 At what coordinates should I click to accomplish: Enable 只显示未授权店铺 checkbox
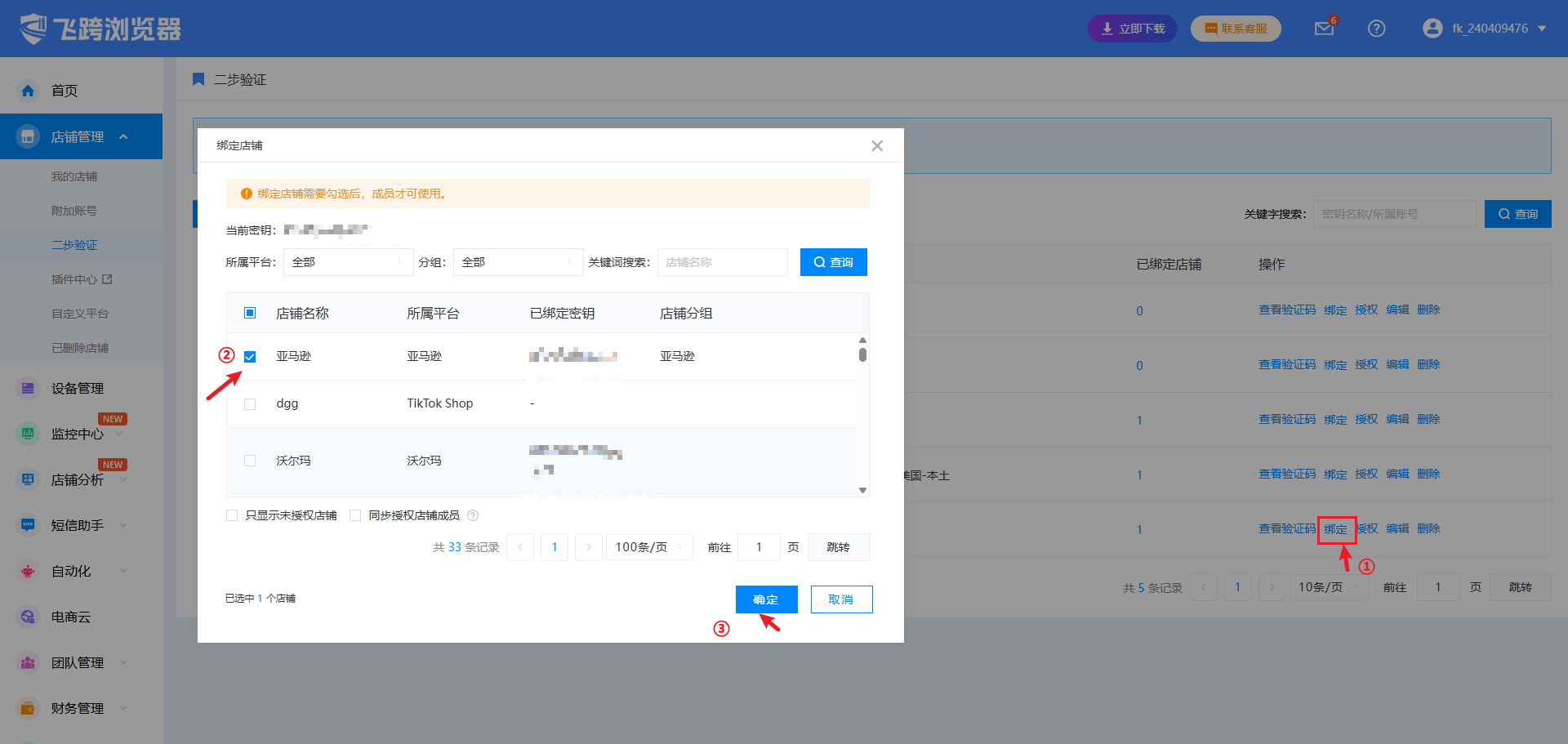(x=232, y=515)
